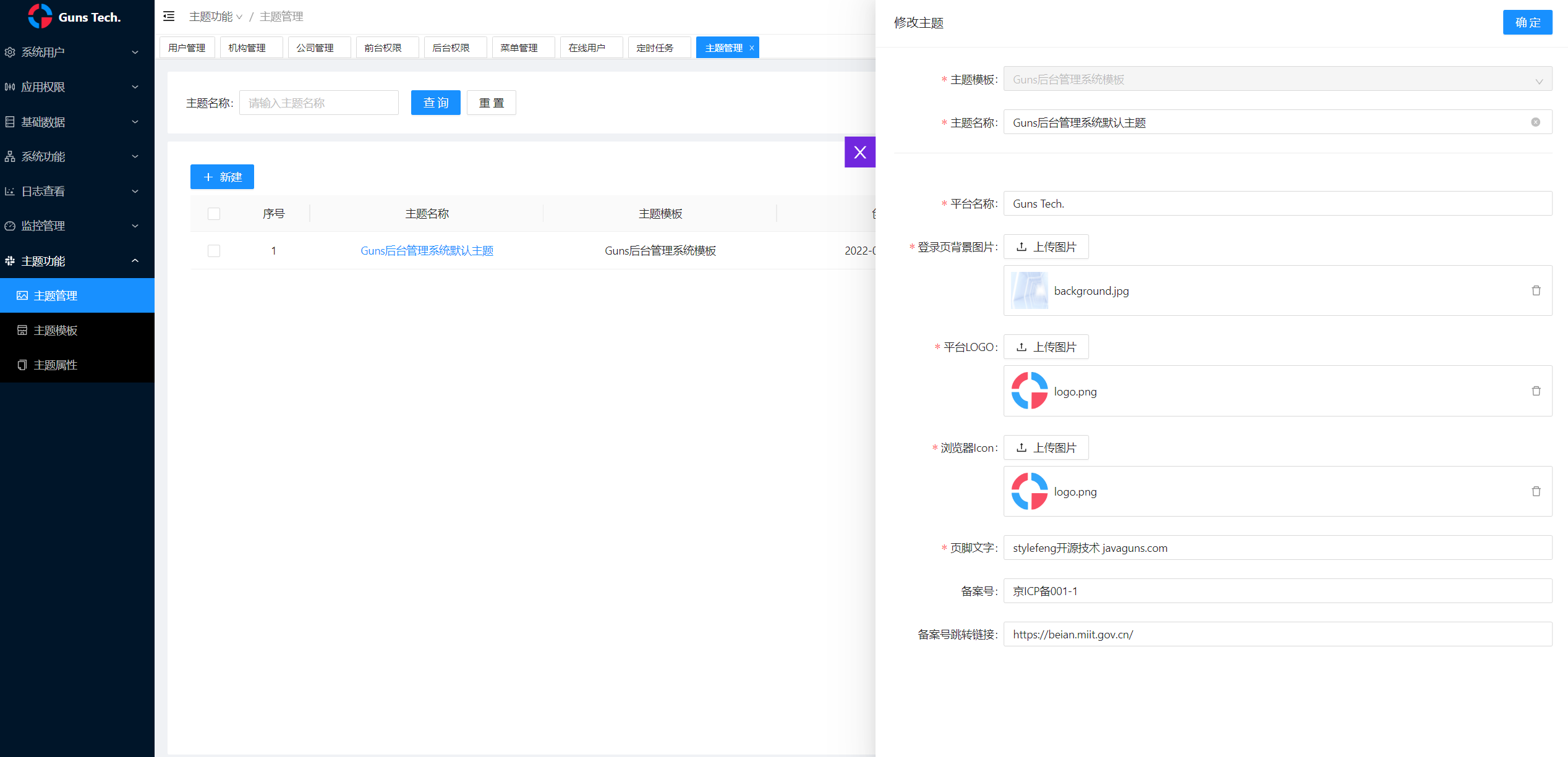Click the background.jpg image thumbnail
Image resolution: width=1568 pixels, height=757 pixels.
[x=1029, y=290]
